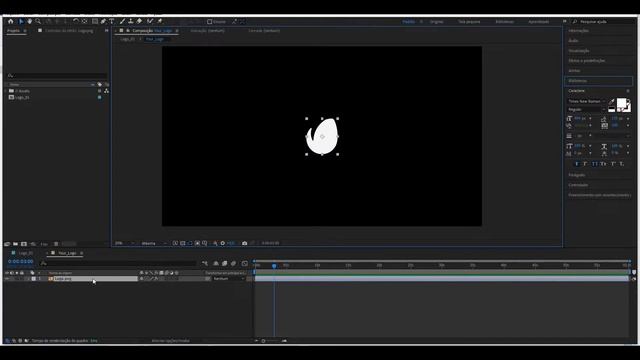Select the Logo_01 composition in Project panel

(22, 98)
